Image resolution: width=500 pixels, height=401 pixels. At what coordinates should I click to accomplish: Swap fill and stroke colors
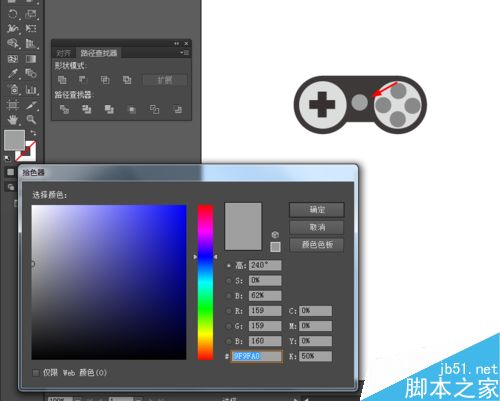point(33,133)
